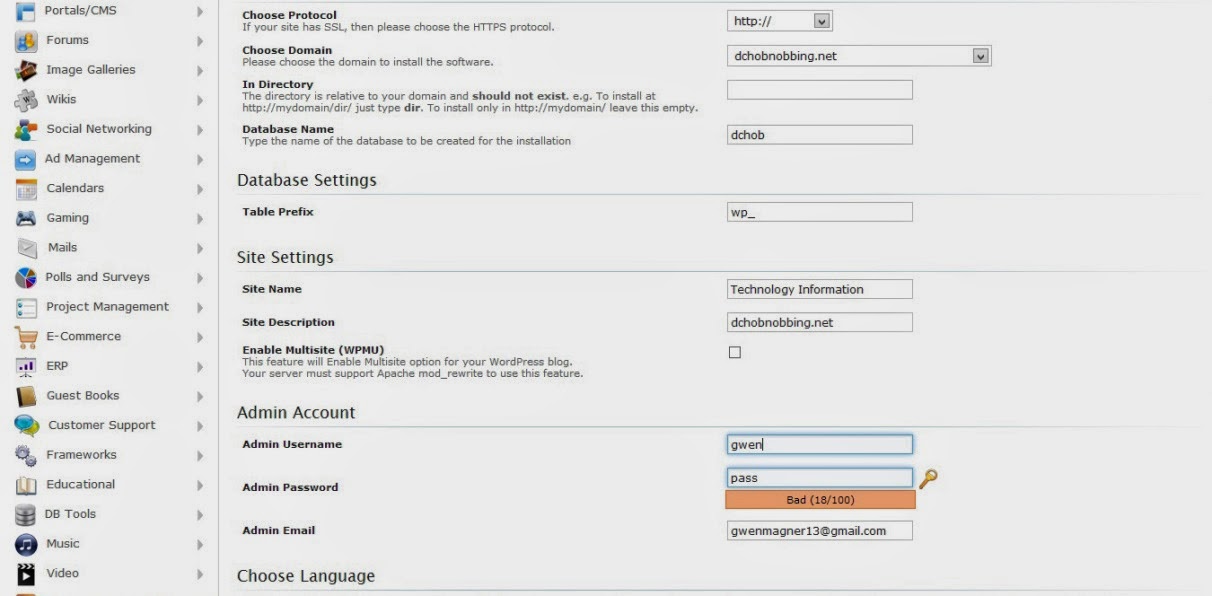Image resolution: width=1212 pixels, height=596 pixels.
Task: Select the Guest Books label
Action: coord(83,395)
